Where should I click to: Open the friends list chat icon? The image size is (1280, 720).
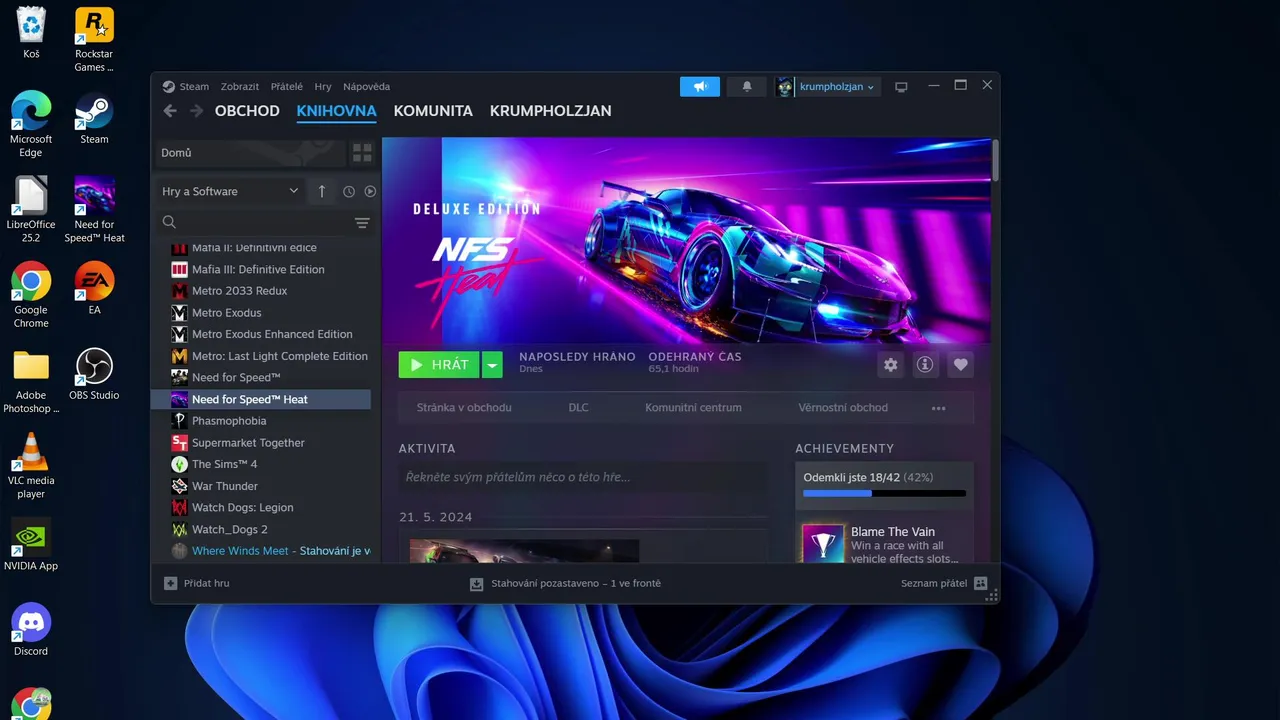click(980, 583)
